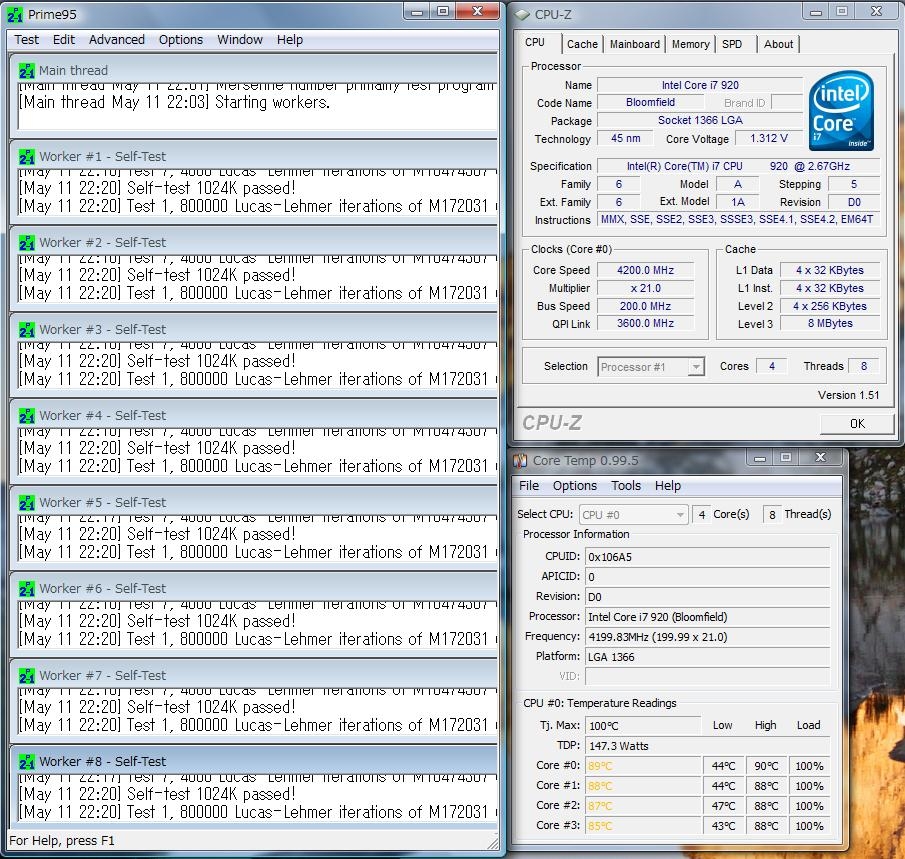Screen dimensions: 905x859
Task: Expand the Select CPU #0 dropdown
Action: coord(680,514)
